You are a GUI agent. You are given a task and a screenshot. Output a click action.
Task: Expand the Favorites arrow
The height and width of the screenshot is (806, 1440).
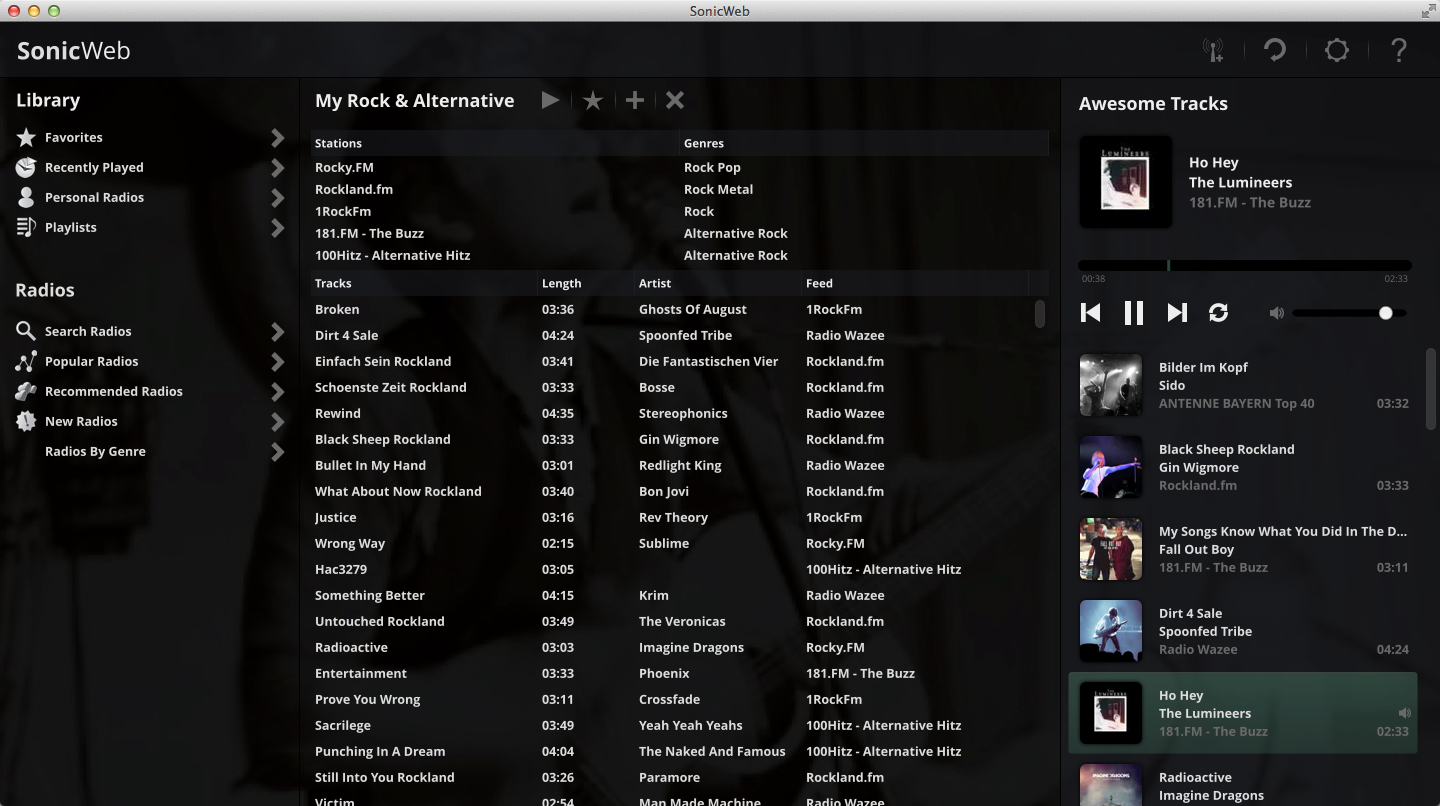278,138
